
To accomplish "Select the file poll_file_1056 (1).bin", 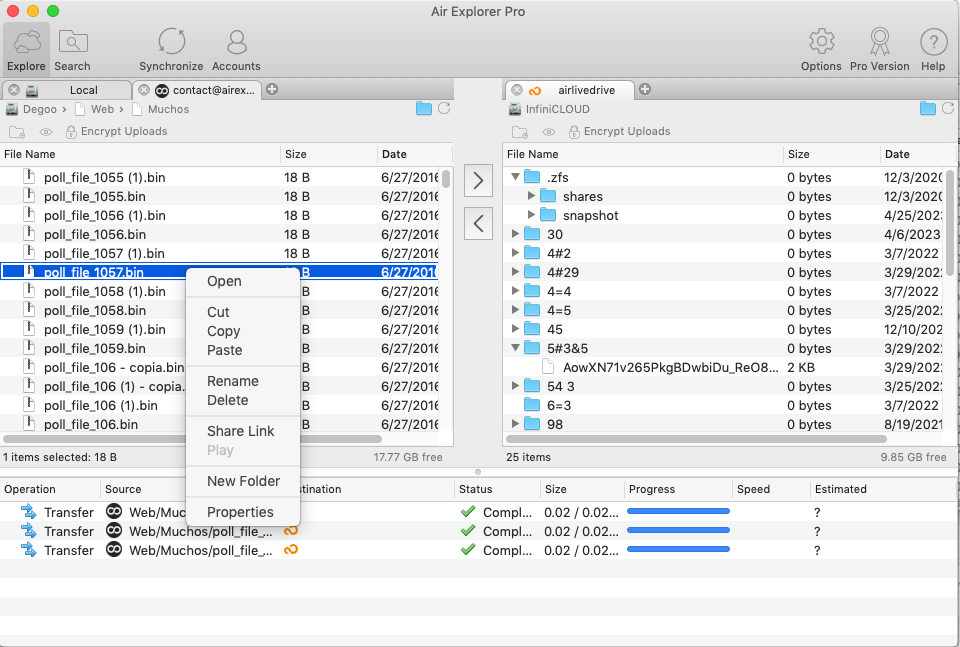I will coord(219,215).
